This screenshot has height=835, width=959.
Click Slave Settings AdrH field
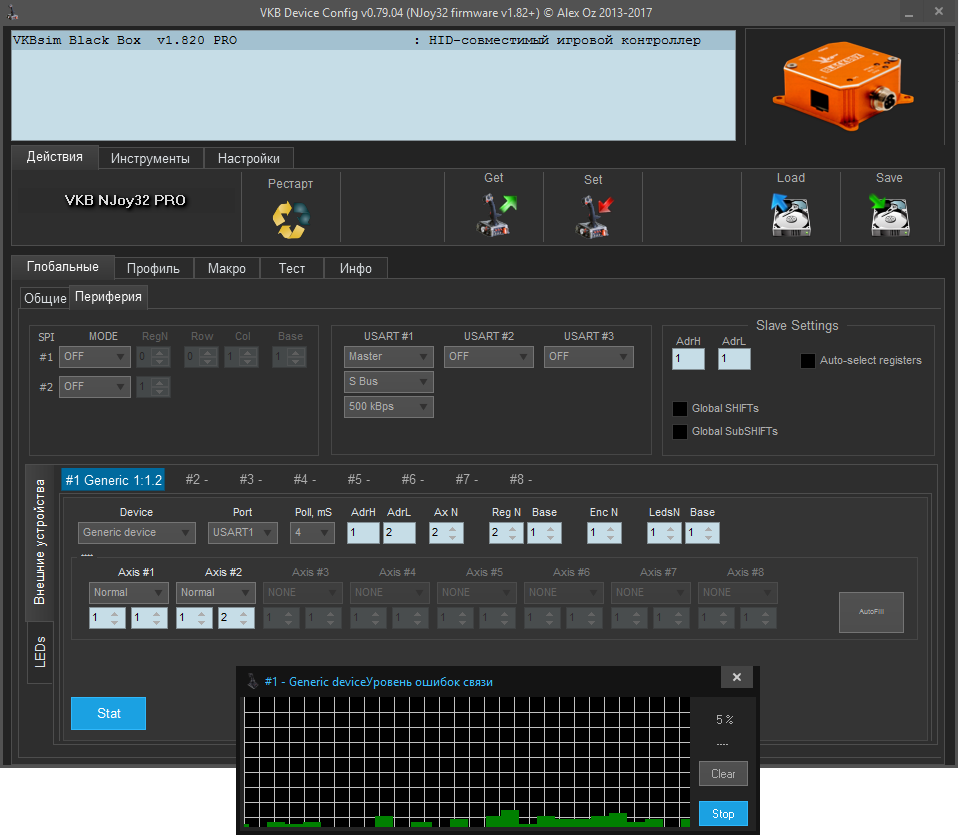tap(688, 359)
